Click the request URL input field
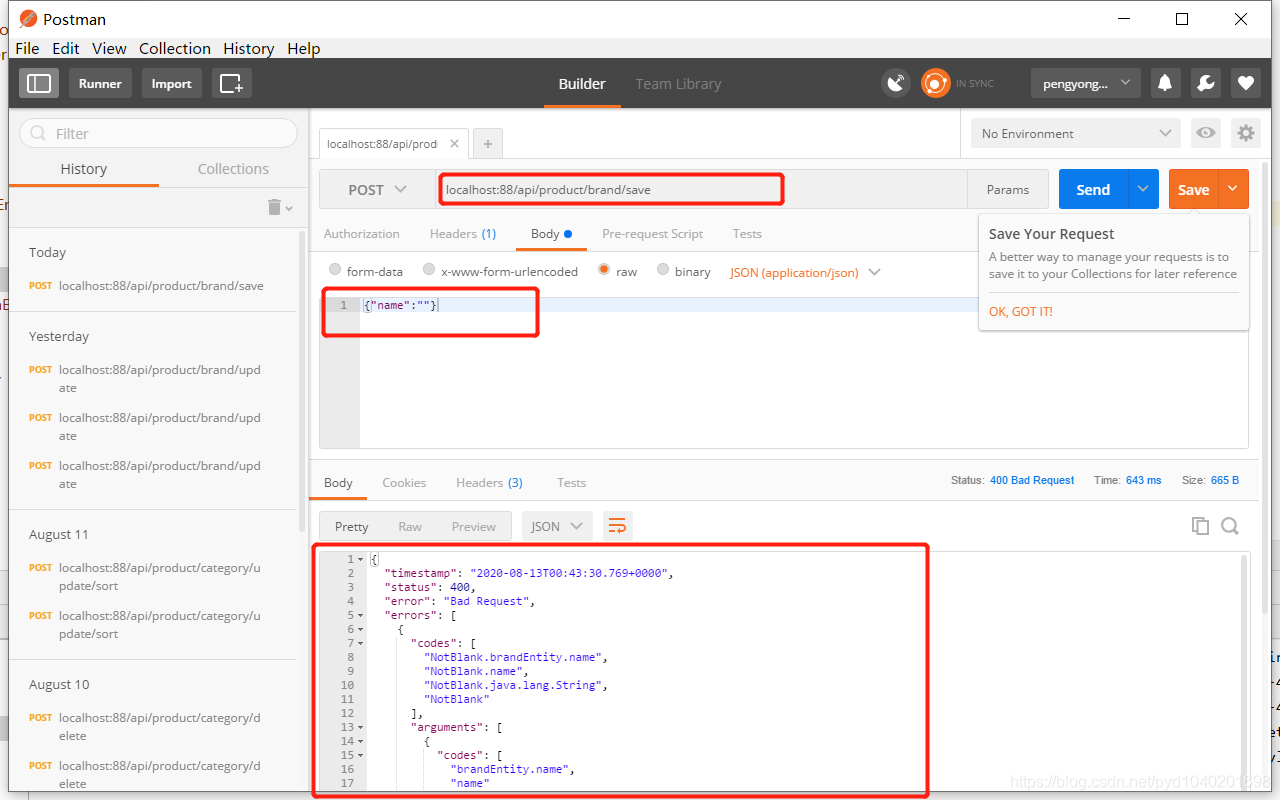Screen dimensions: 1280x800 (x=702, y=189)
